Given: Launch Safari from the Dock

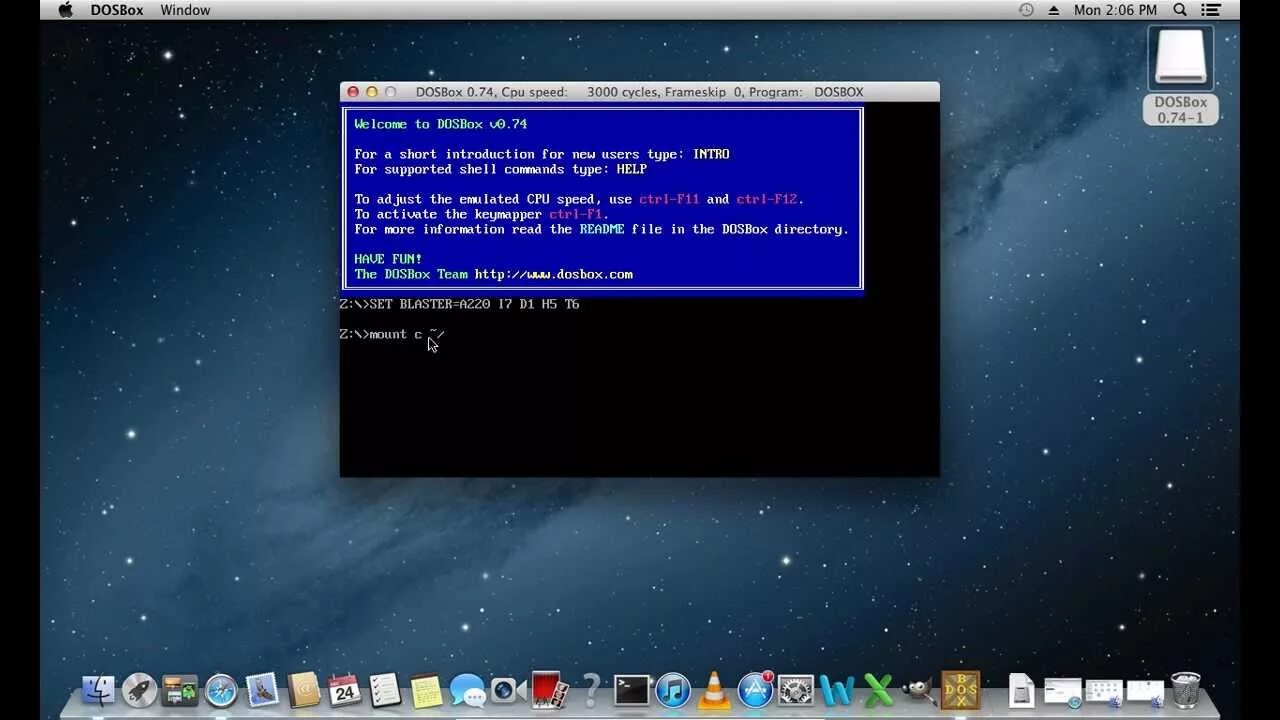Looking at the screenshot, I should 221,690.
